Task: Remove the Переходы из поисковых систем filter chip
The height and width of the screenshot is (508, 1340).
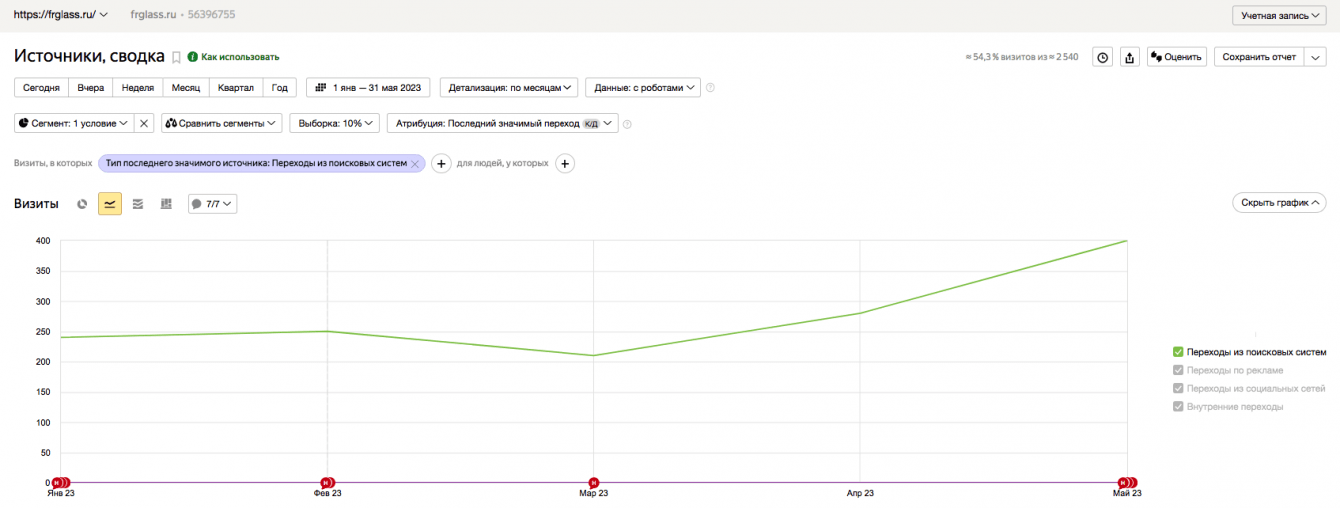Action: tap(415, 163)
